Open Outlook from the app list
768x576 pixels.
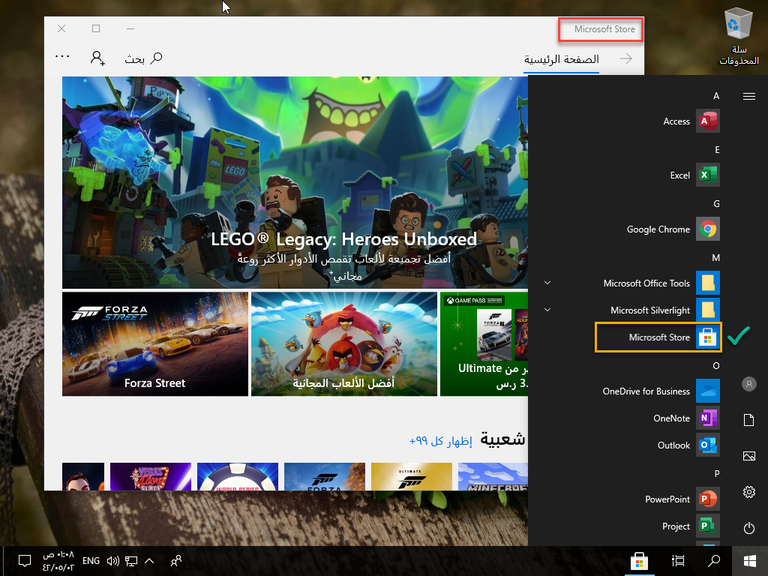(688, 445)
